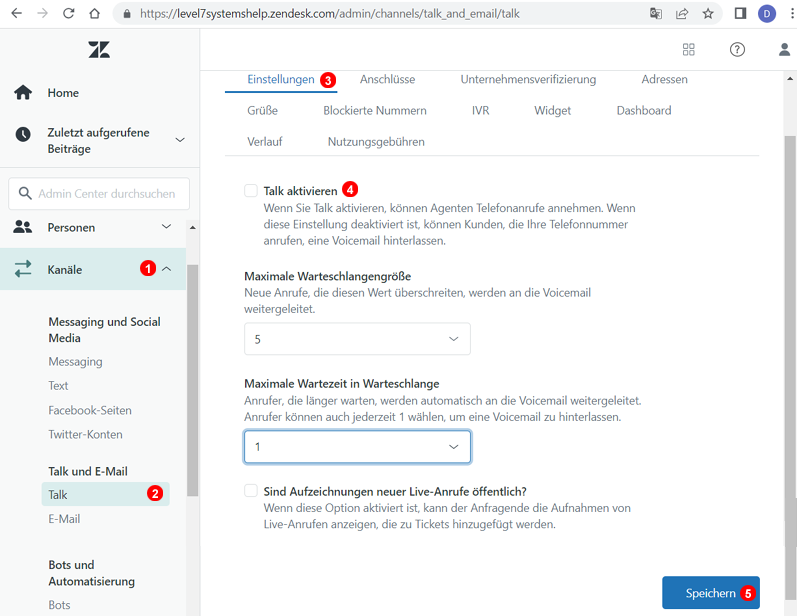Open the Blockierte Nummern tab

[x=375, y=110]
